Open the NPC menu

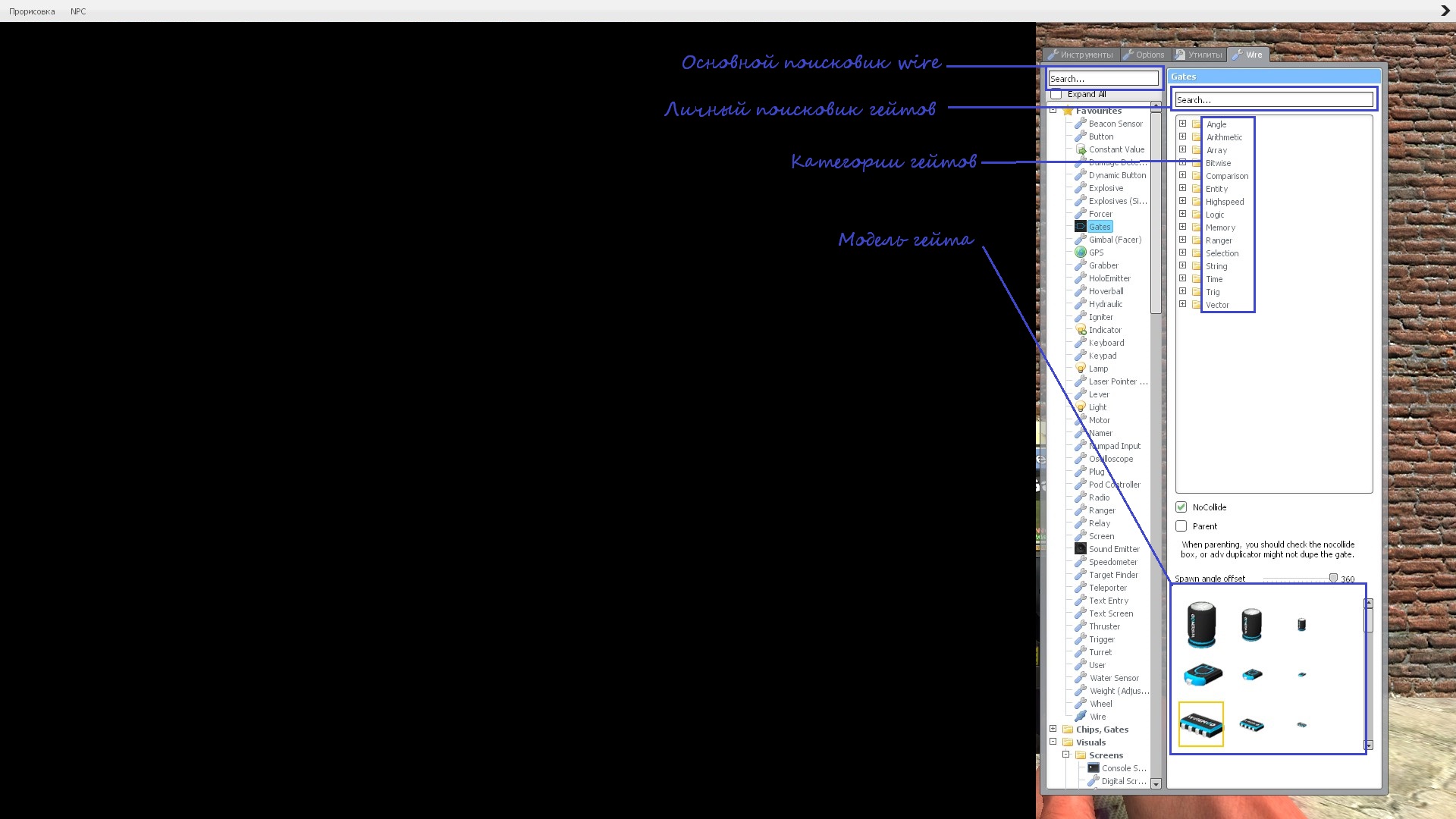pyautogui.click(x=78, y=11)
